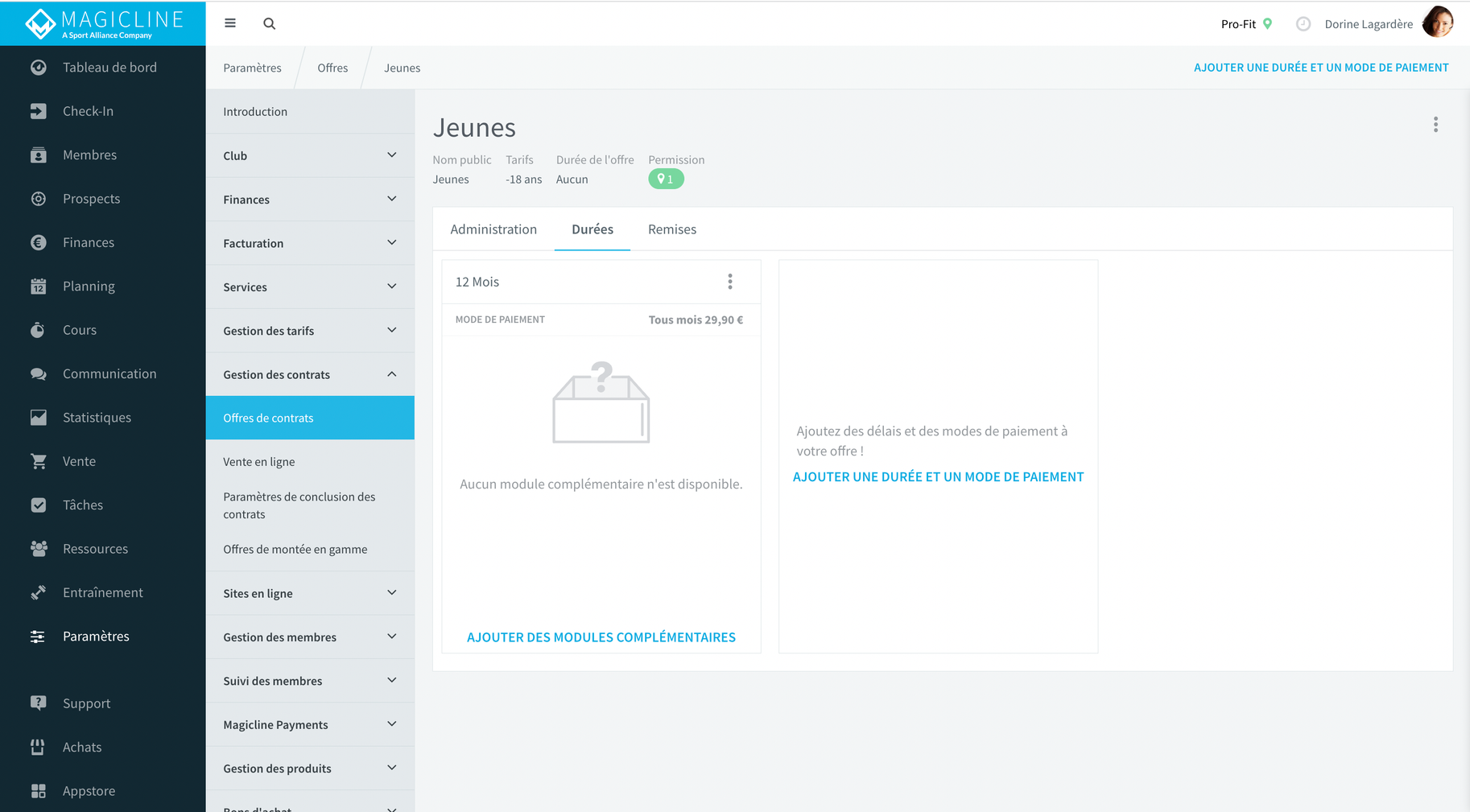Click the Finances euro icon in main sidebar
The width and height of the screenshot is (1470, 812).
click(38, 242)
